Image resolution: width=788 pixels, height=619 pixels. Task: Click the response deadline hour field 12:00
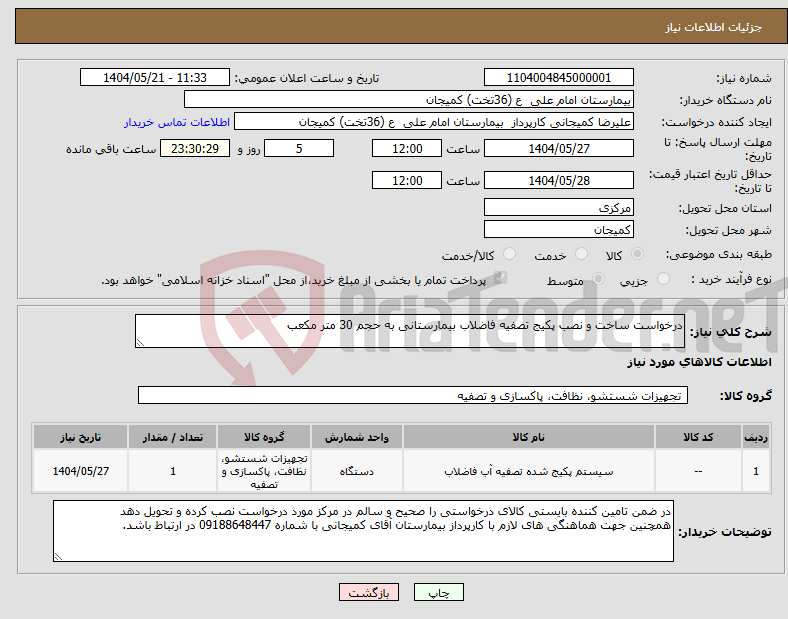(x=407, y=148)
